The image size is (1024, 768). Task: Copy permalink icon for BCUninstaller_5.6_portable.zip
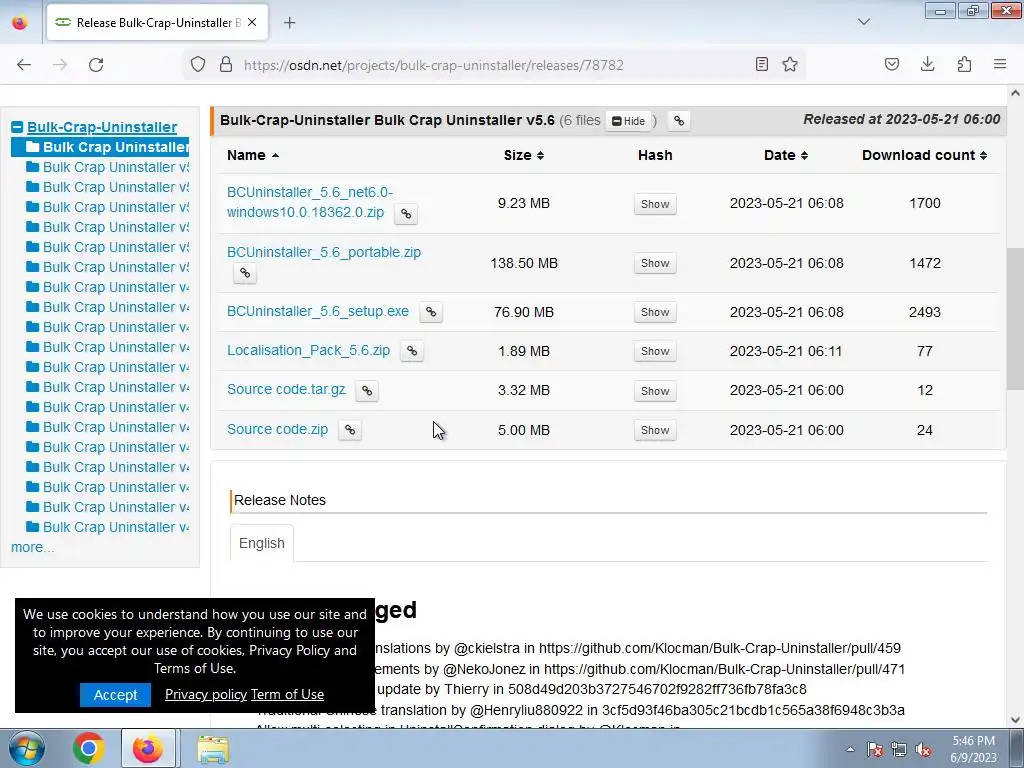245,272
